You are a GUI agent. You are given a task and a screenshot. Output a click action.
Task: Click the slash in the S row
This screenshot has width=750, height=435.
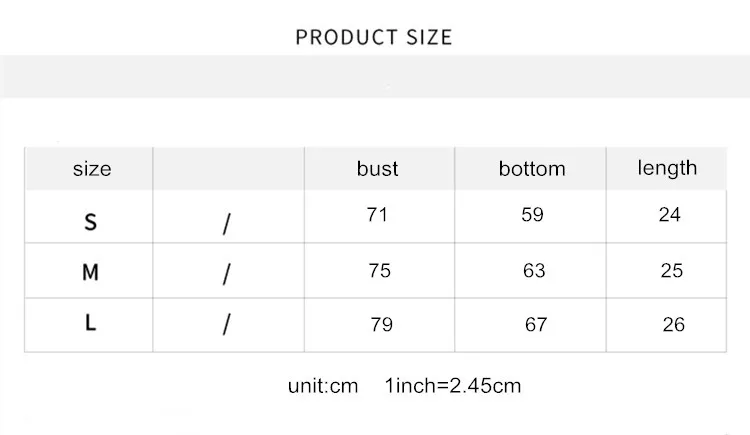click(x=227, y=224)
